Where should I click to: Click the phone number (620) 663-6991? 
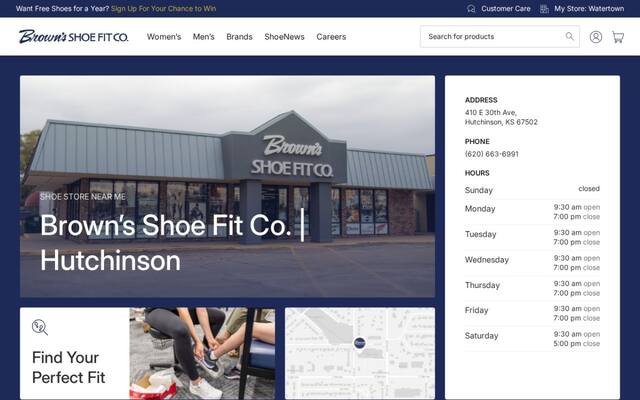(x=491, y=154)
